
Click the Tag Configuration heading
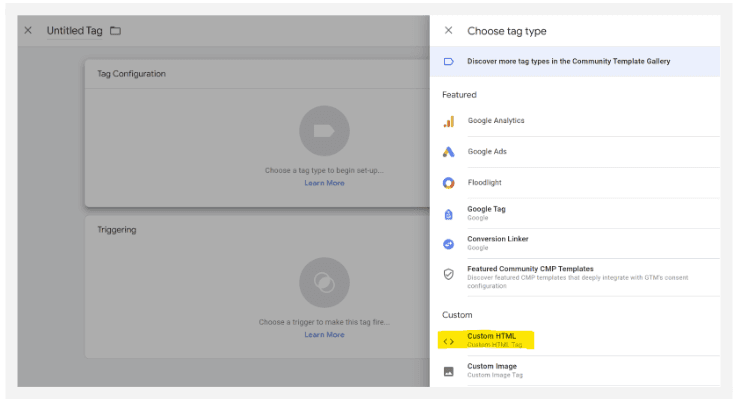pos(132,74)
